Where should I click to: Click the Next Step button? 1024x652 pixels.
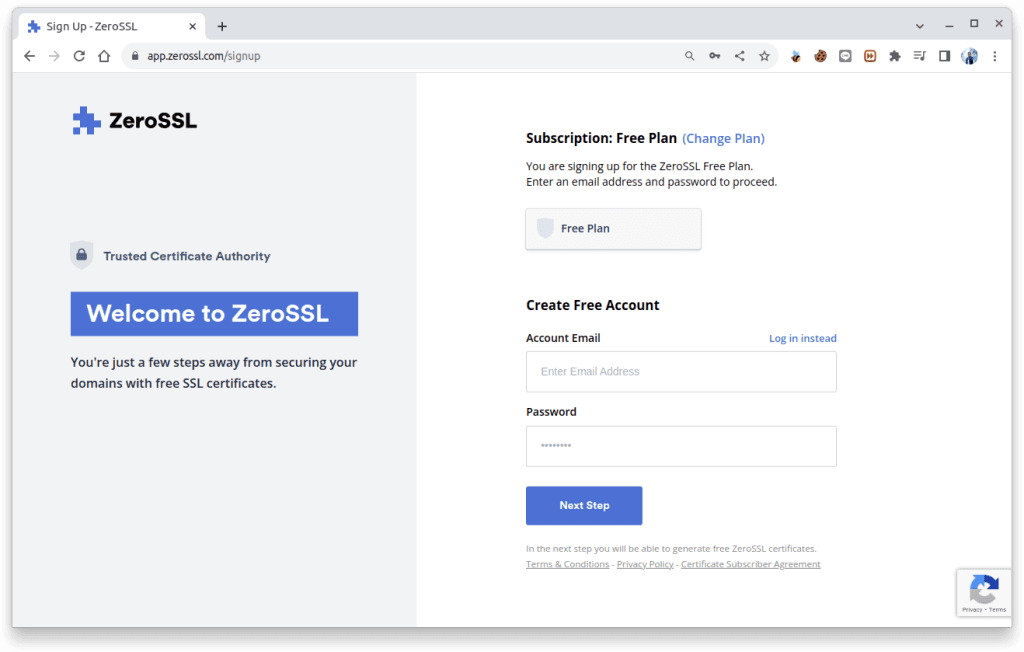(x=584, y=505)
